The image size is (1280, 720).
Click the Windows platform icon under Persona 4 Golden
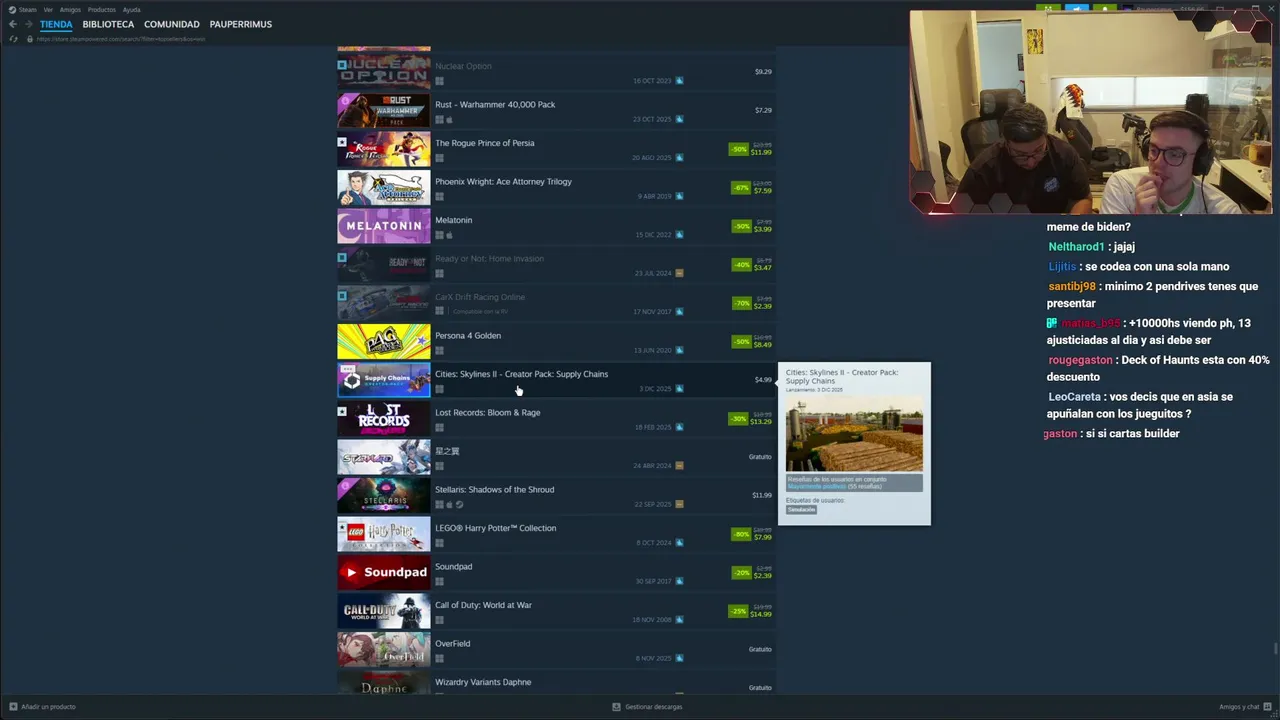[x=439, y=350]
